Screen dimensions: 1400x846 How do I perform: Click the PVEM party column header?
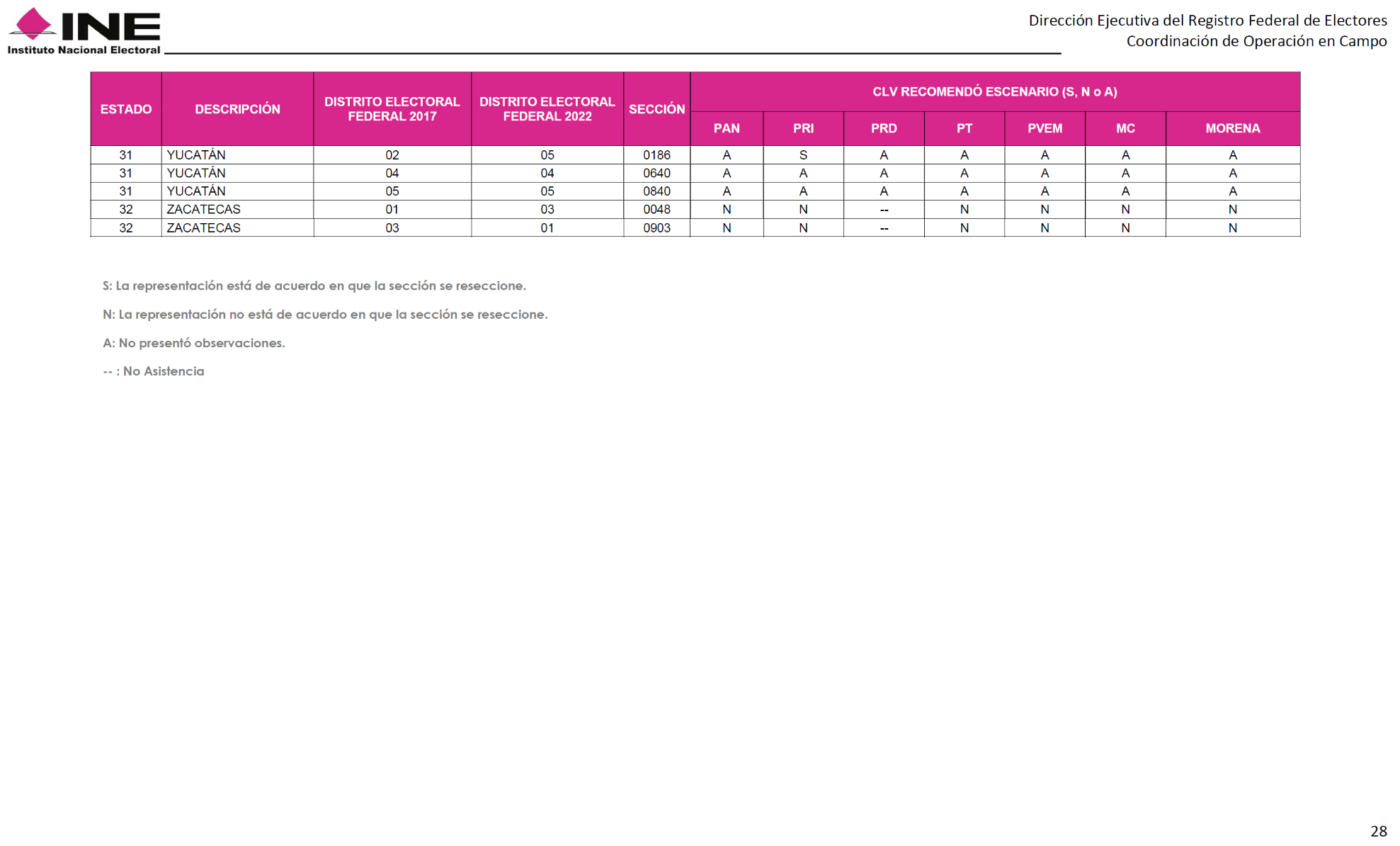1045,128
